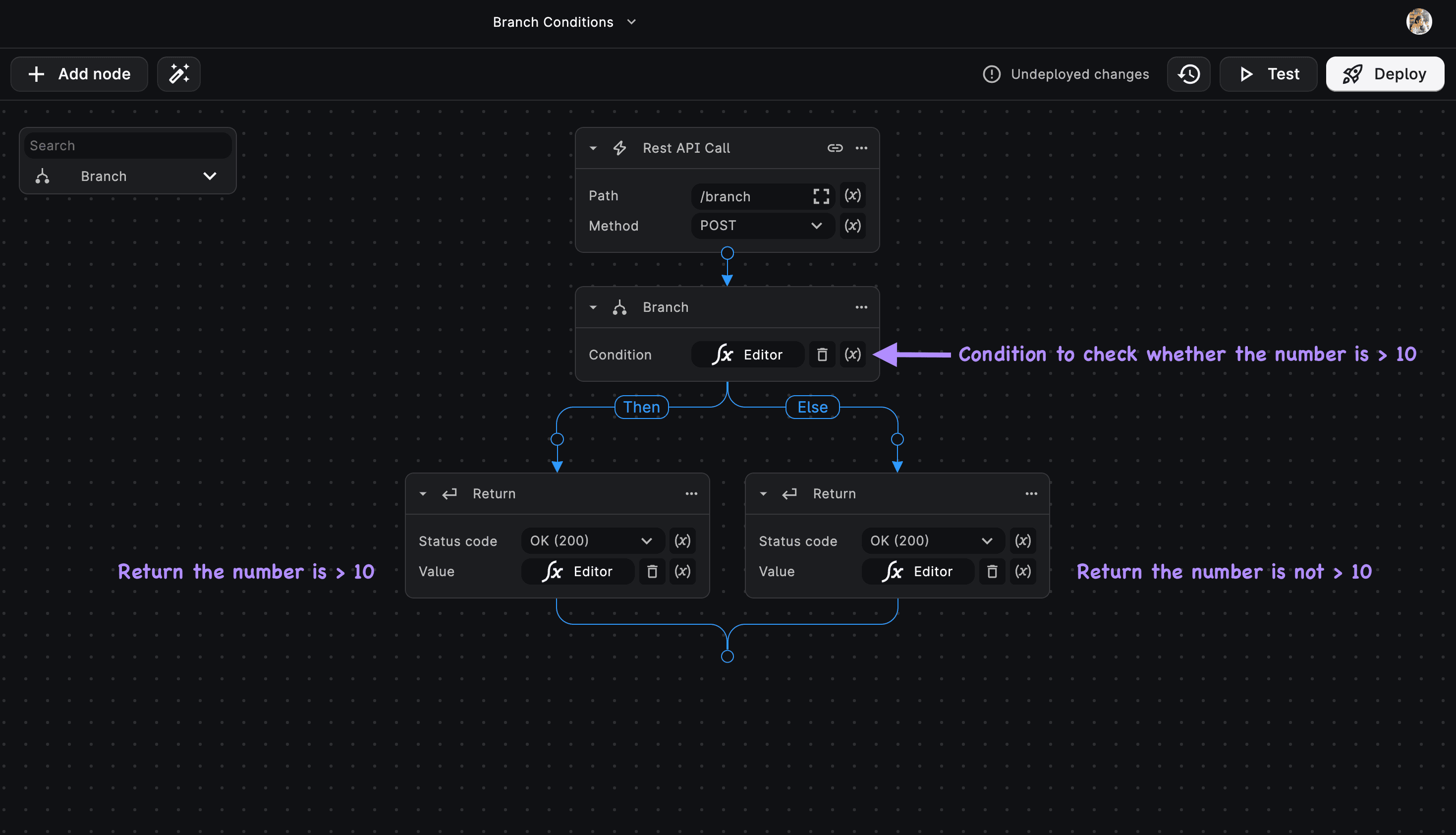Collapse the Branch node using triangle
This screenshot has width=1456, height=835.
[x=593, y=307]
